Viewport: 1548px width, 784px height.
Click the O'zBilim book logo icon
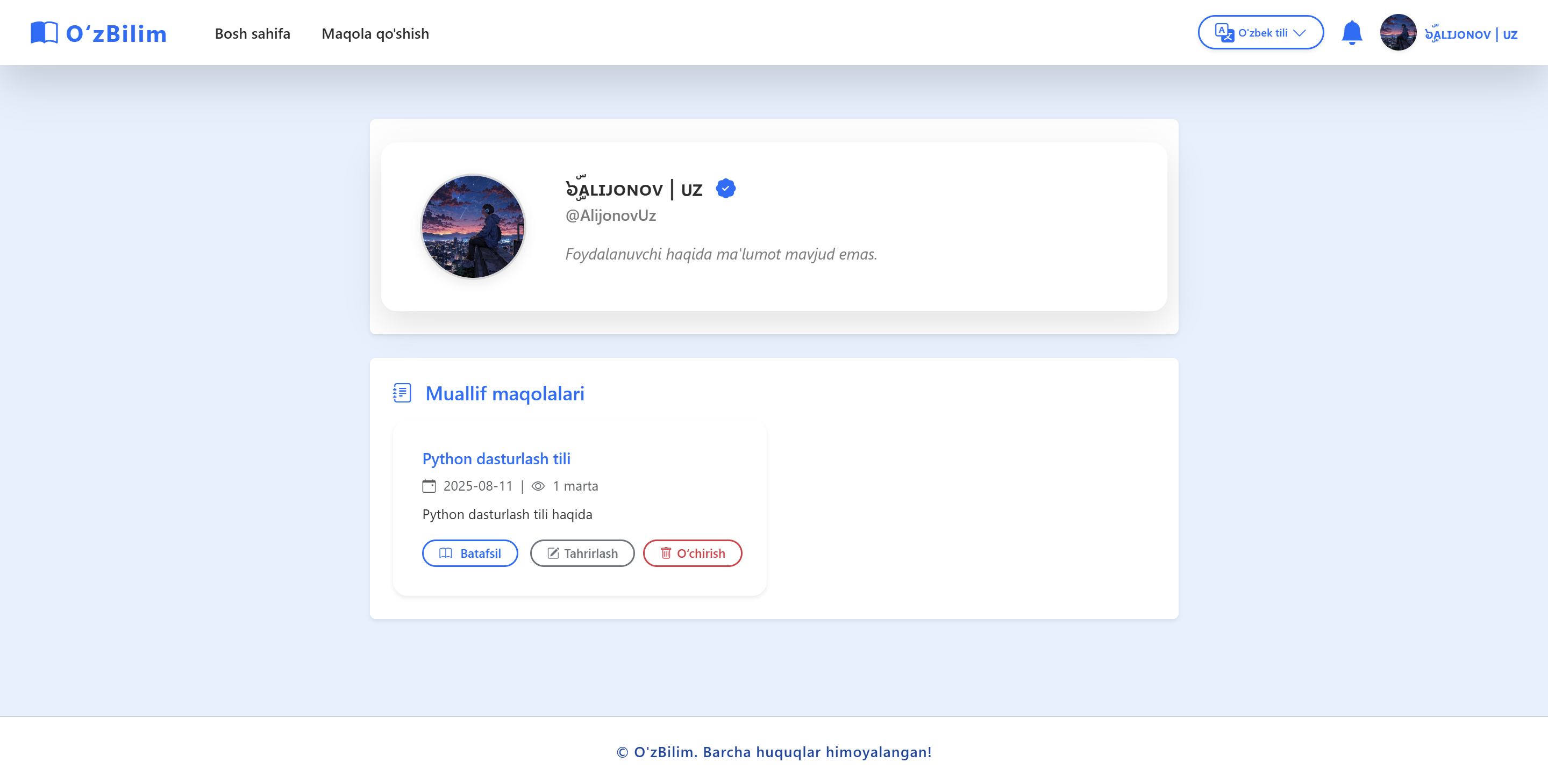44,33
